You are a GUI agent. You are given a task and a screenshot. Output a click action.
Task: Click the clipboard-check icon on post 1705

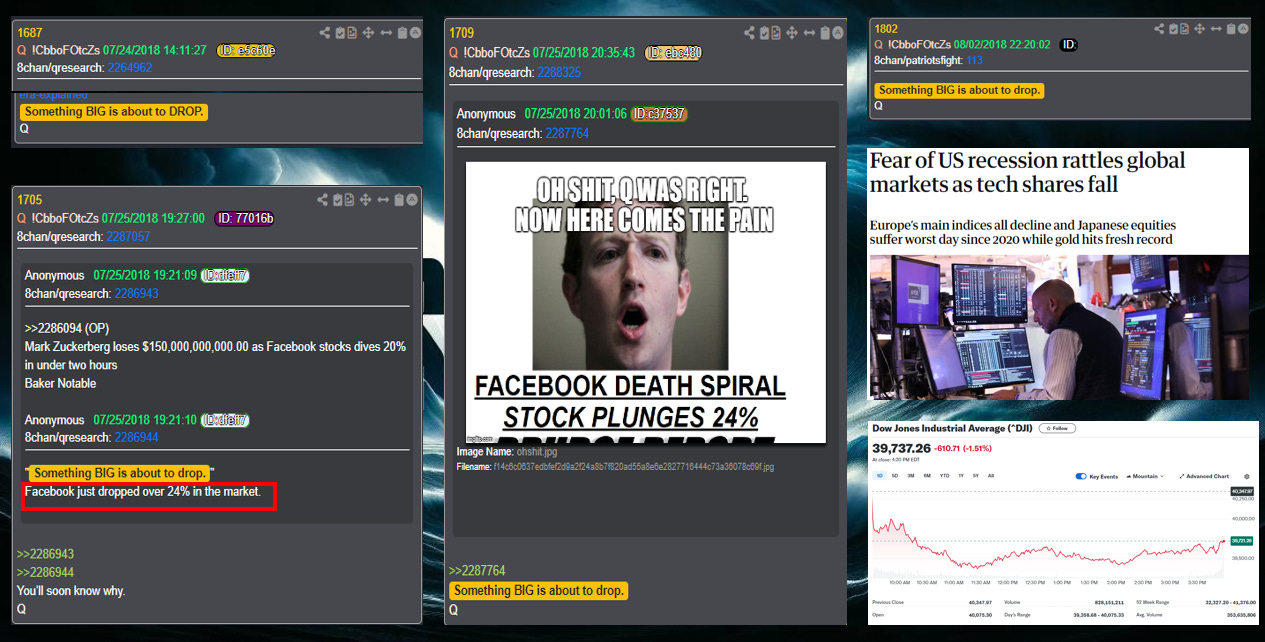coord(339,200)
